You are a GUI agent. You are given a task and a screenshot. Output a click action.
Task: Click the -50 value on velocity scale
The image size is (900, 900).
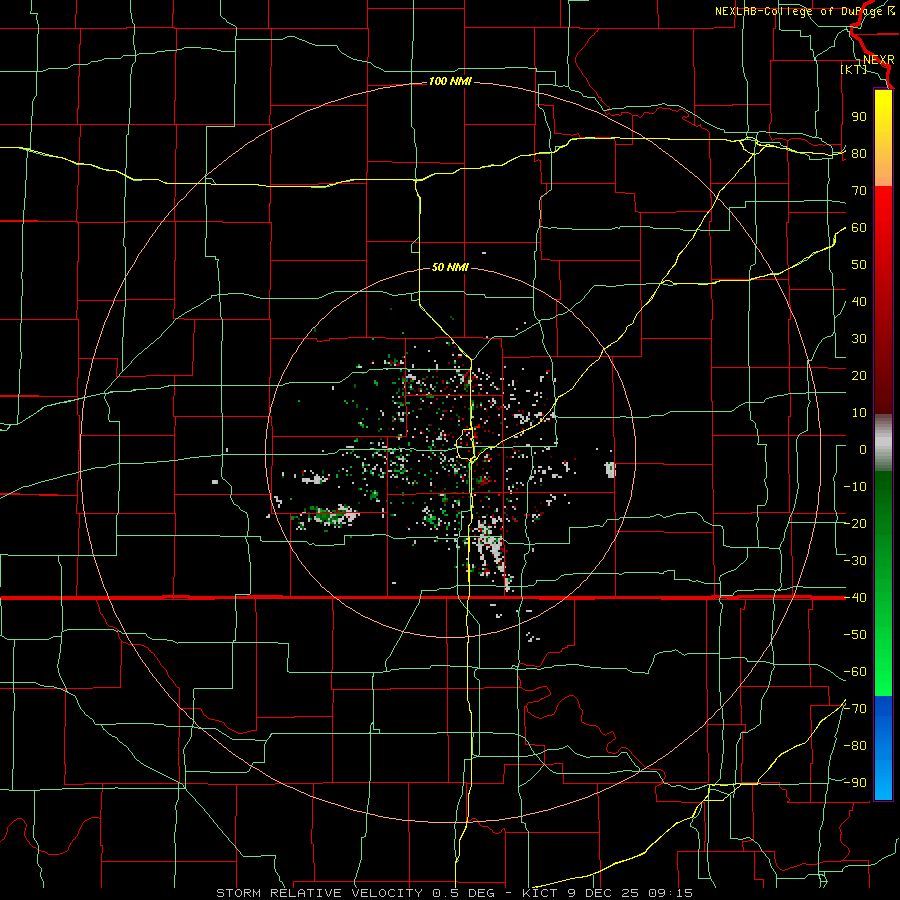855,634
